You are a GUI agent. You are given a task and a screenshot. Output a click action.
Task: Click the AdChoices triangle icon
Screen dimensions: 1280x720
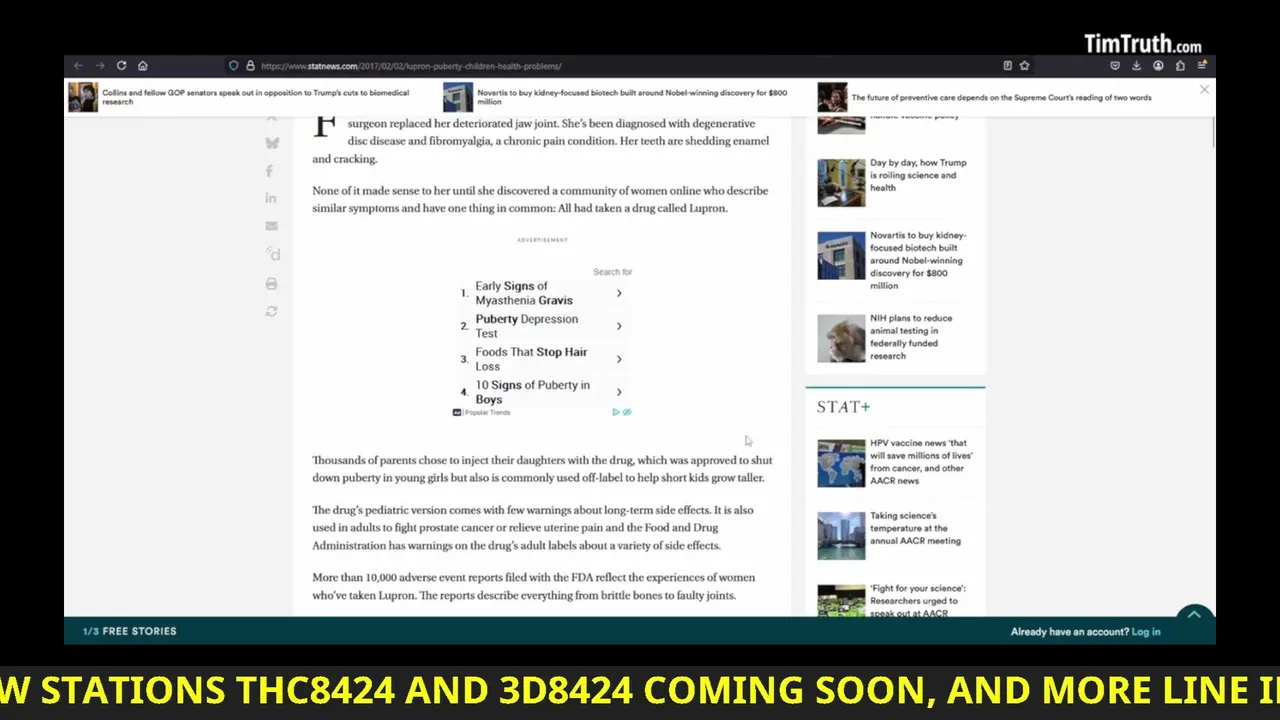tap(616, 412)
